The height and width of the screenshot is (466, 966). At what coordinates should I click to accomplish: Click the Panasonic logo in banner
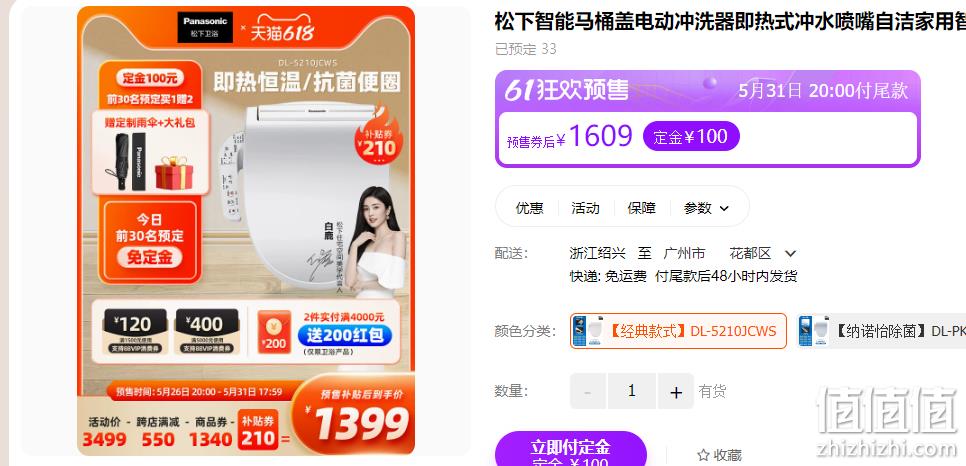coord(205,27)
